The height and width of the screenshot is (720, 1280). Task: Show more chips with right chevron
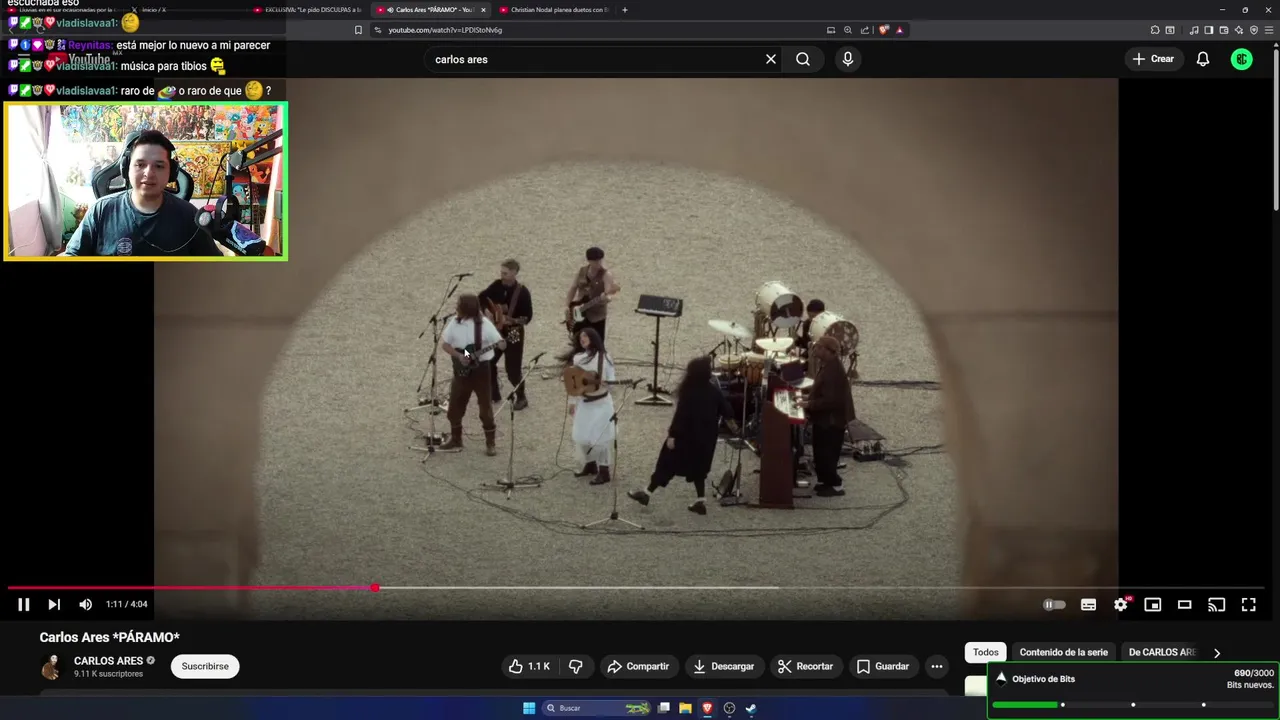(1217, 653)
